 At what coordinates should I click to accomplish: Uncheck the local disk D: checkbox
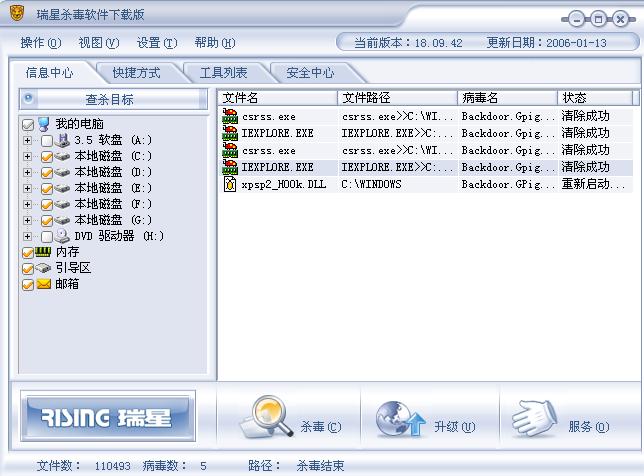coord(47,173)
